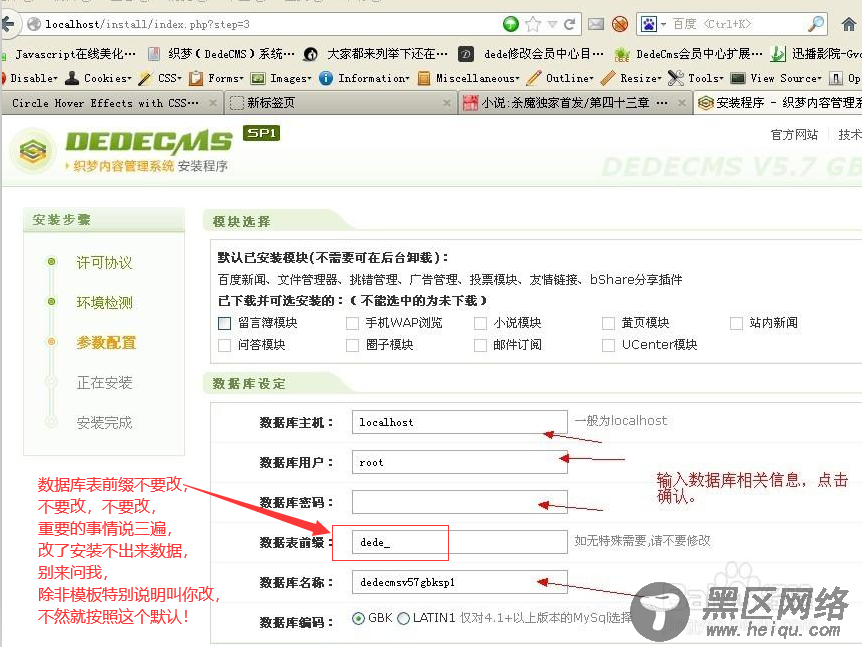Open the Tools developer toolbar menu

pyautogui.click(x=696, y=78)
